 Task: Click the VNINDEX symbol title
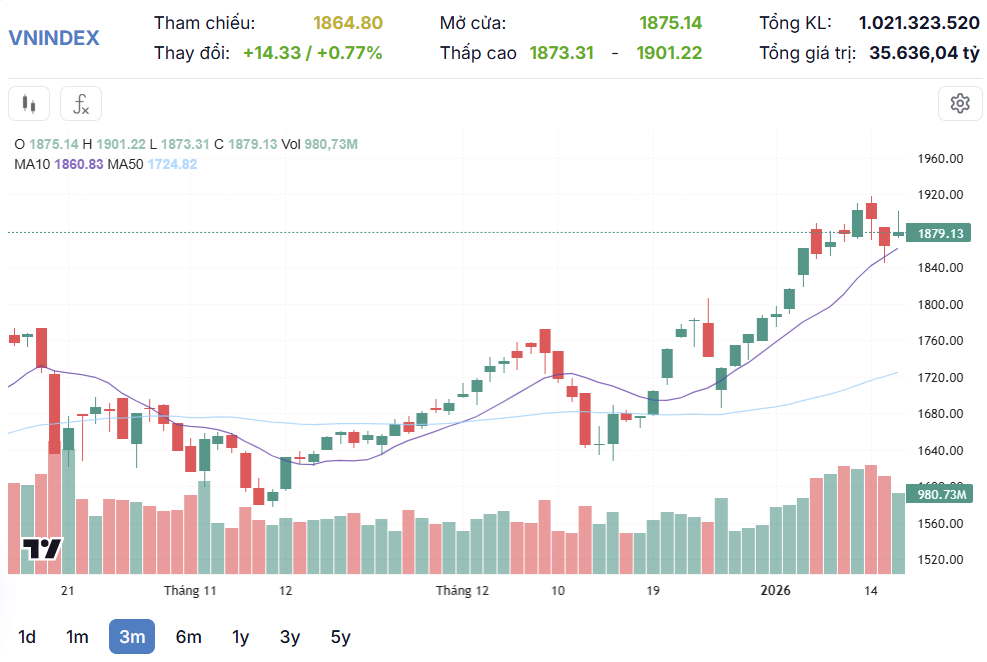point(54,38)
